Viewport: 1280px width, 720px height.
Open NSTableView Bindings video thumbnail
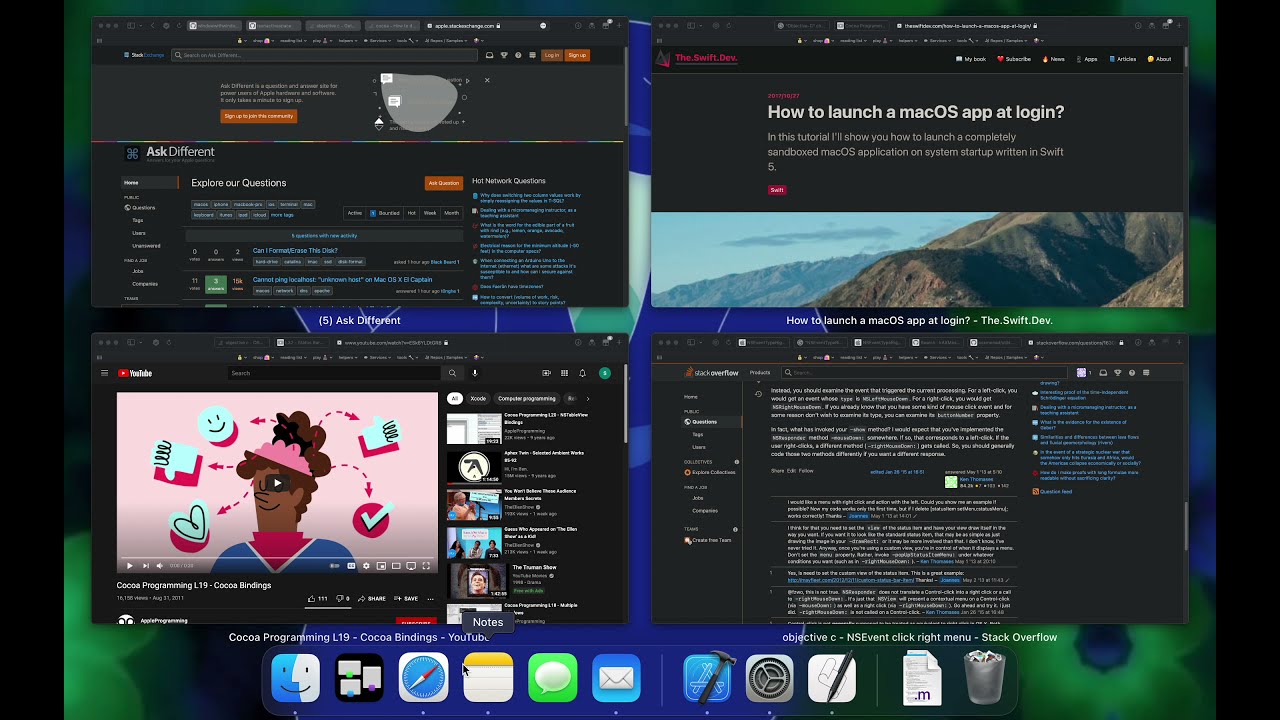coord(474,430)
